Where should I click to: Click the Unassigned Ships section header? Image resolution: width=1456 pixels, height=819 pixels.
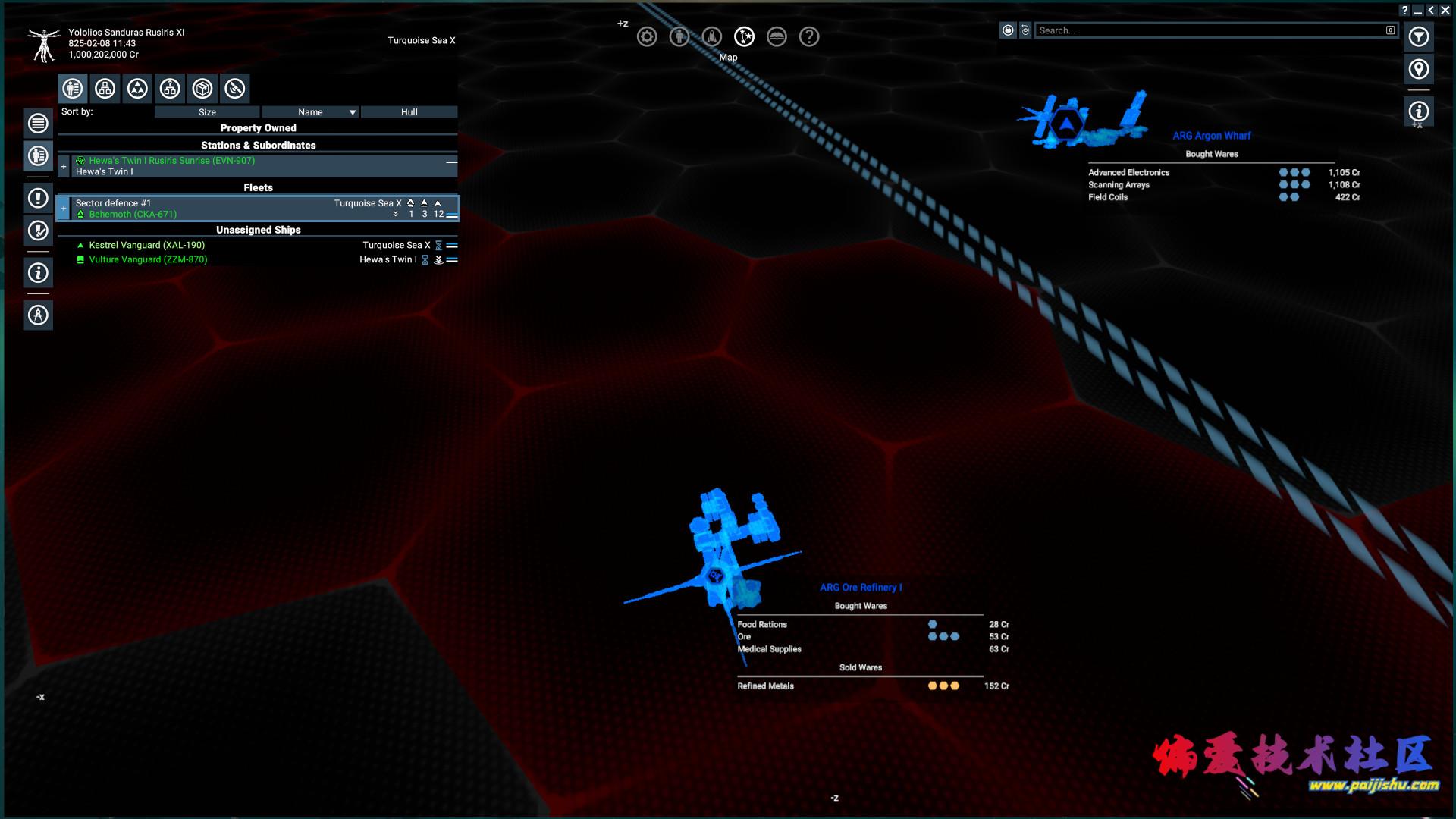pyautogui.click(x=258, y=230)
